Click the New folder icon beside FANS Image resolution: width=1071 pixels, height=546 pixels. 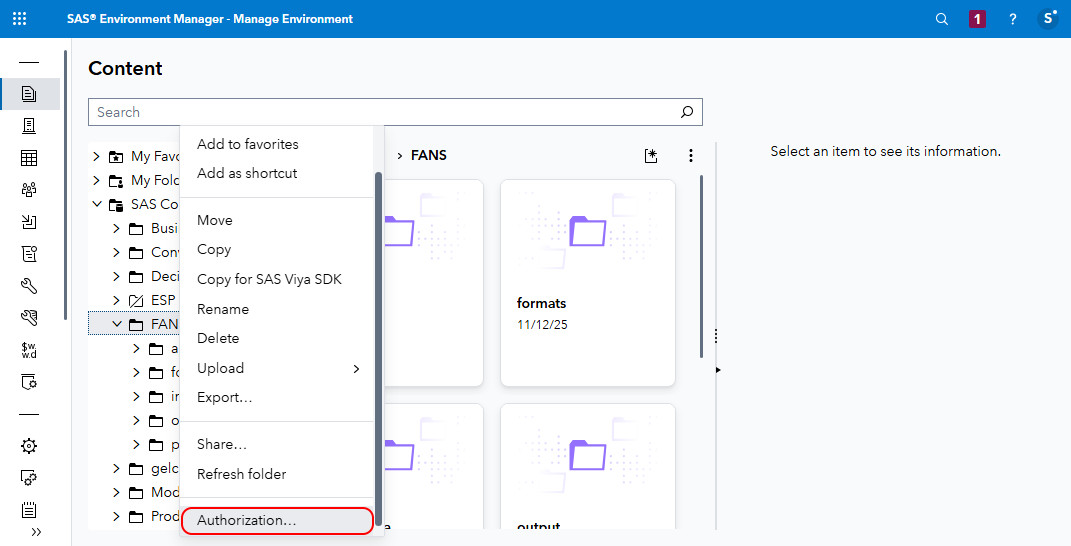pyautogui.click(x=651, y=156)
